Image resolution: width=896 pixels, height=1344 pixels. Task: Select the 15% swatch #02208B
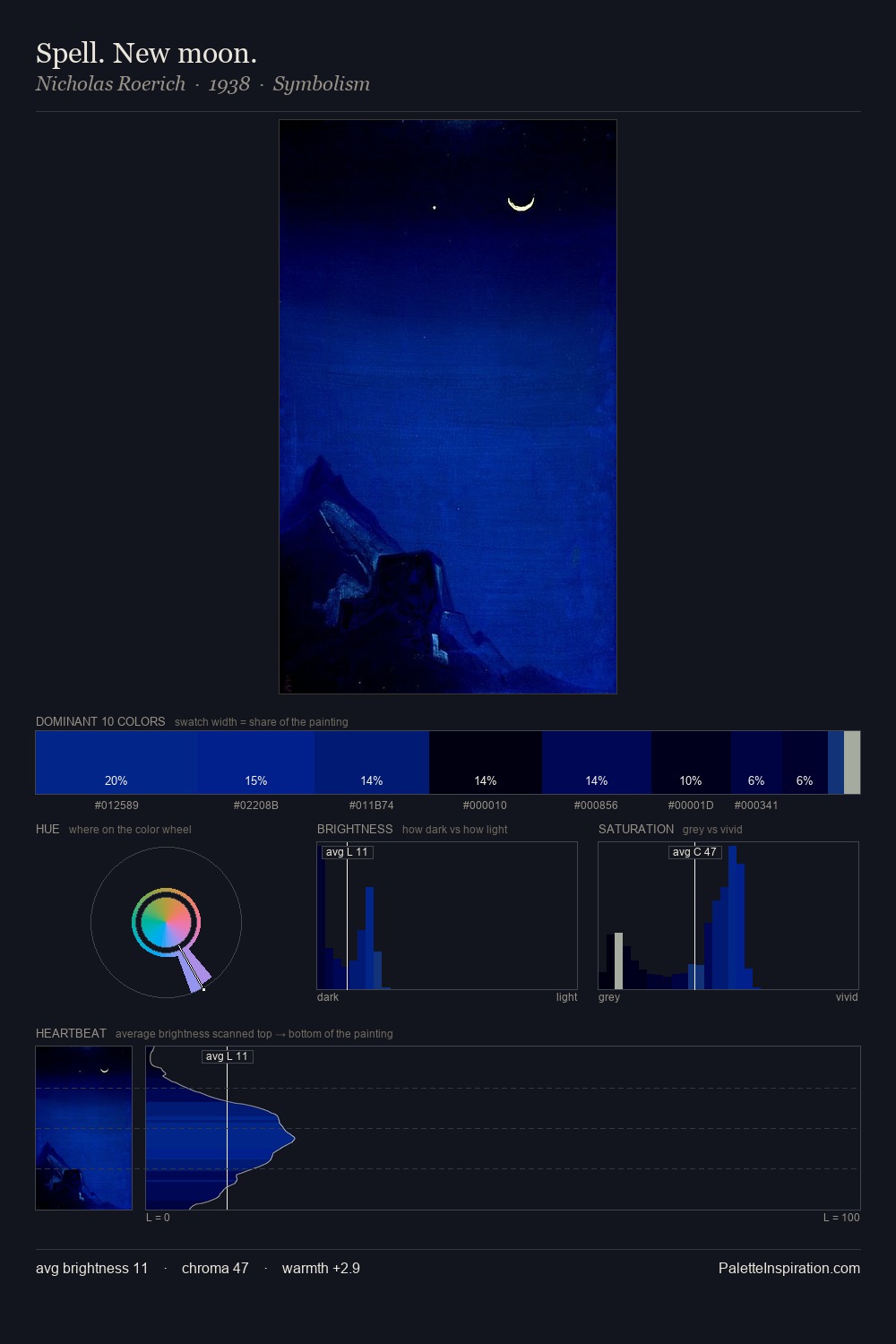tap(256, 762)
